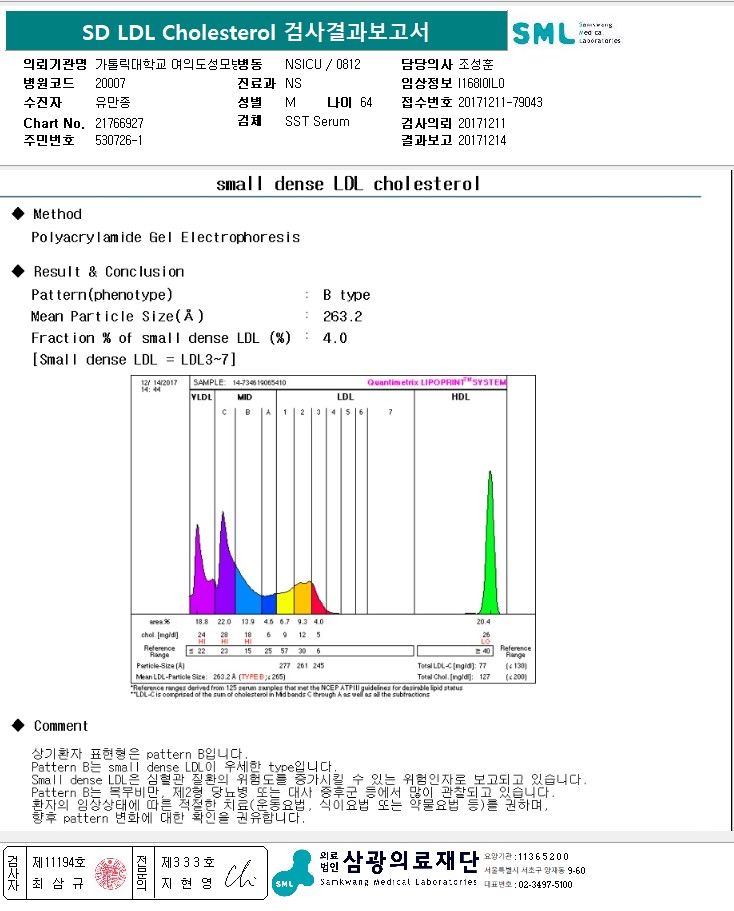This screenshot has width=734, height=911.
Task: Click the '임상정보' label
Action: [426, 83]
